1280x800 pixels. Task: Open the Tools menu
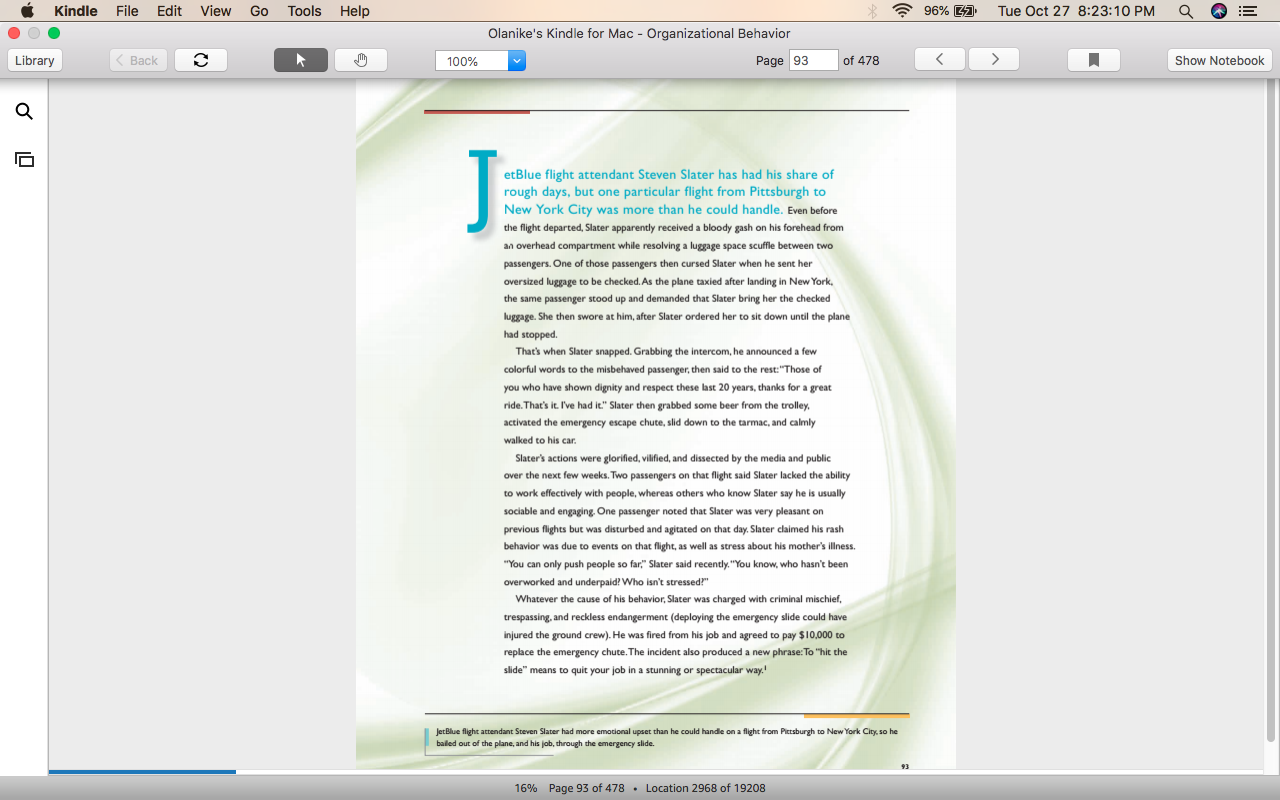pyautogui.click(x=304, y=11)
